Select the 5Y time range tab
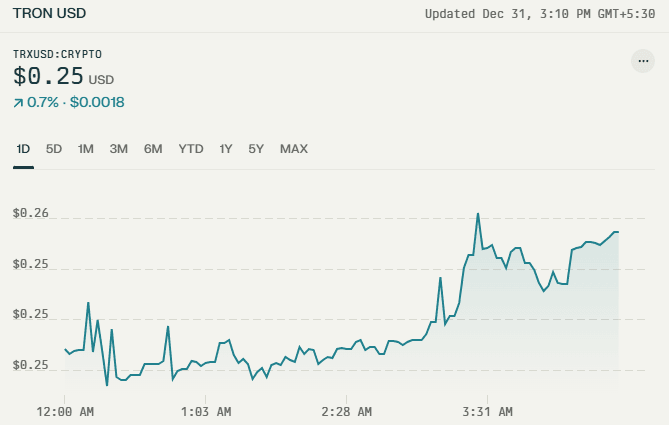 (256, 149)
